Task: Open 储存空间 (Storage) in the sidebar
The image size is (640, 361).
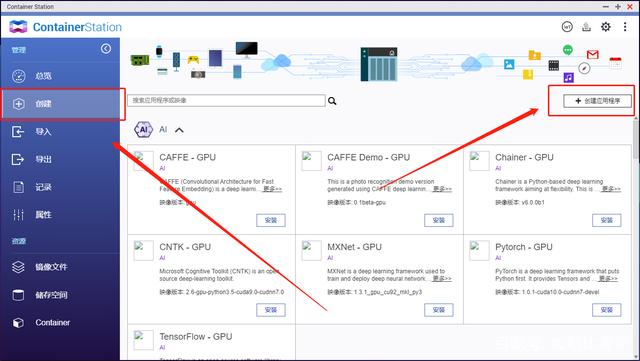Action: [x=60, y=295]
